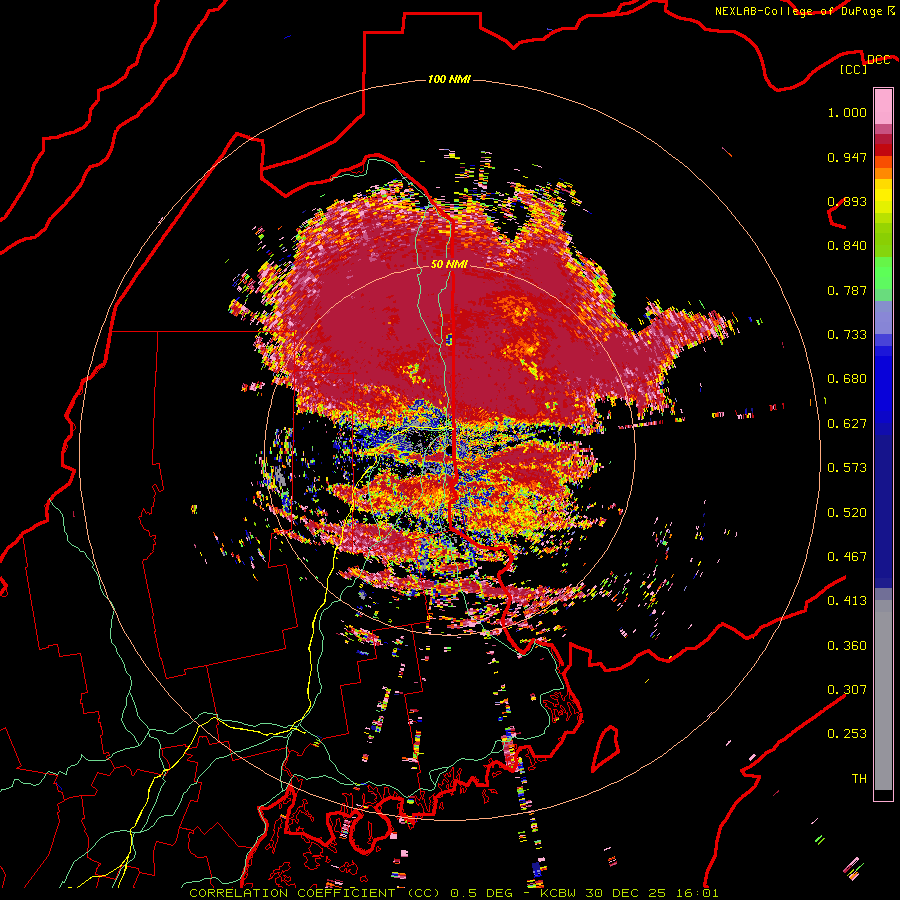
Task: Click the 0.787 scale value
Action: tap(847, 290)
